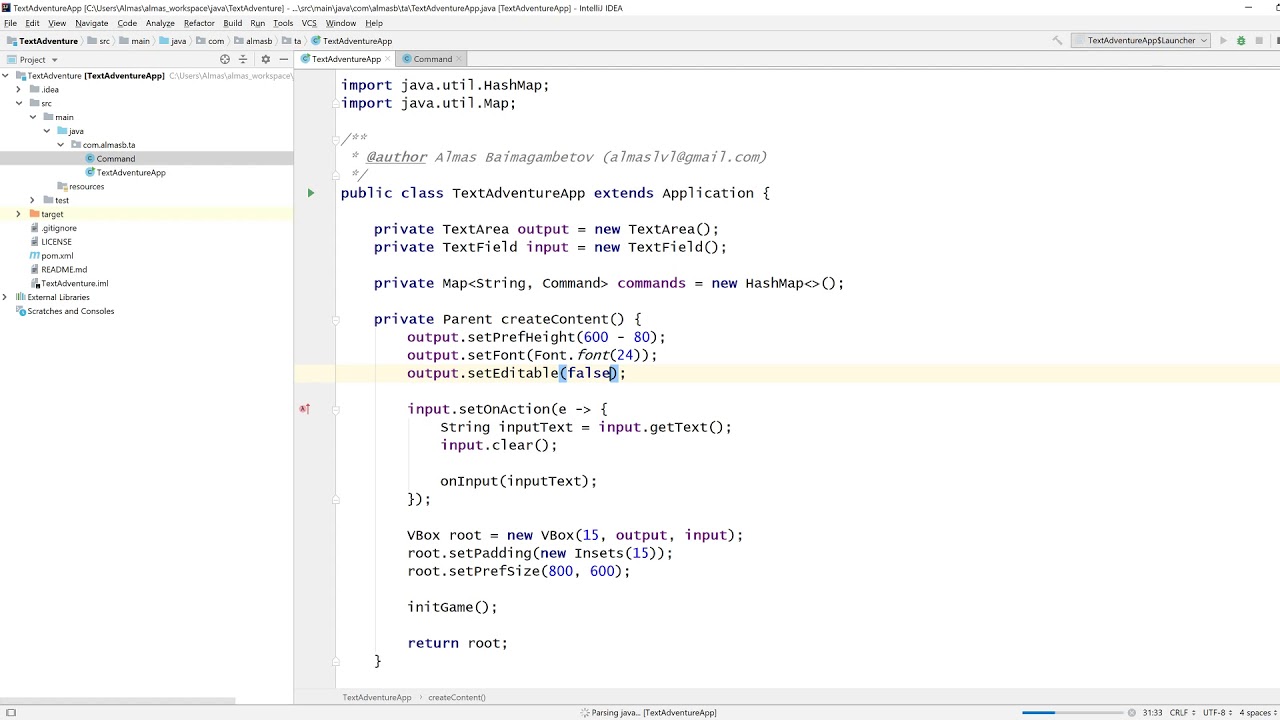Expand the test folder

click(32, 200)
